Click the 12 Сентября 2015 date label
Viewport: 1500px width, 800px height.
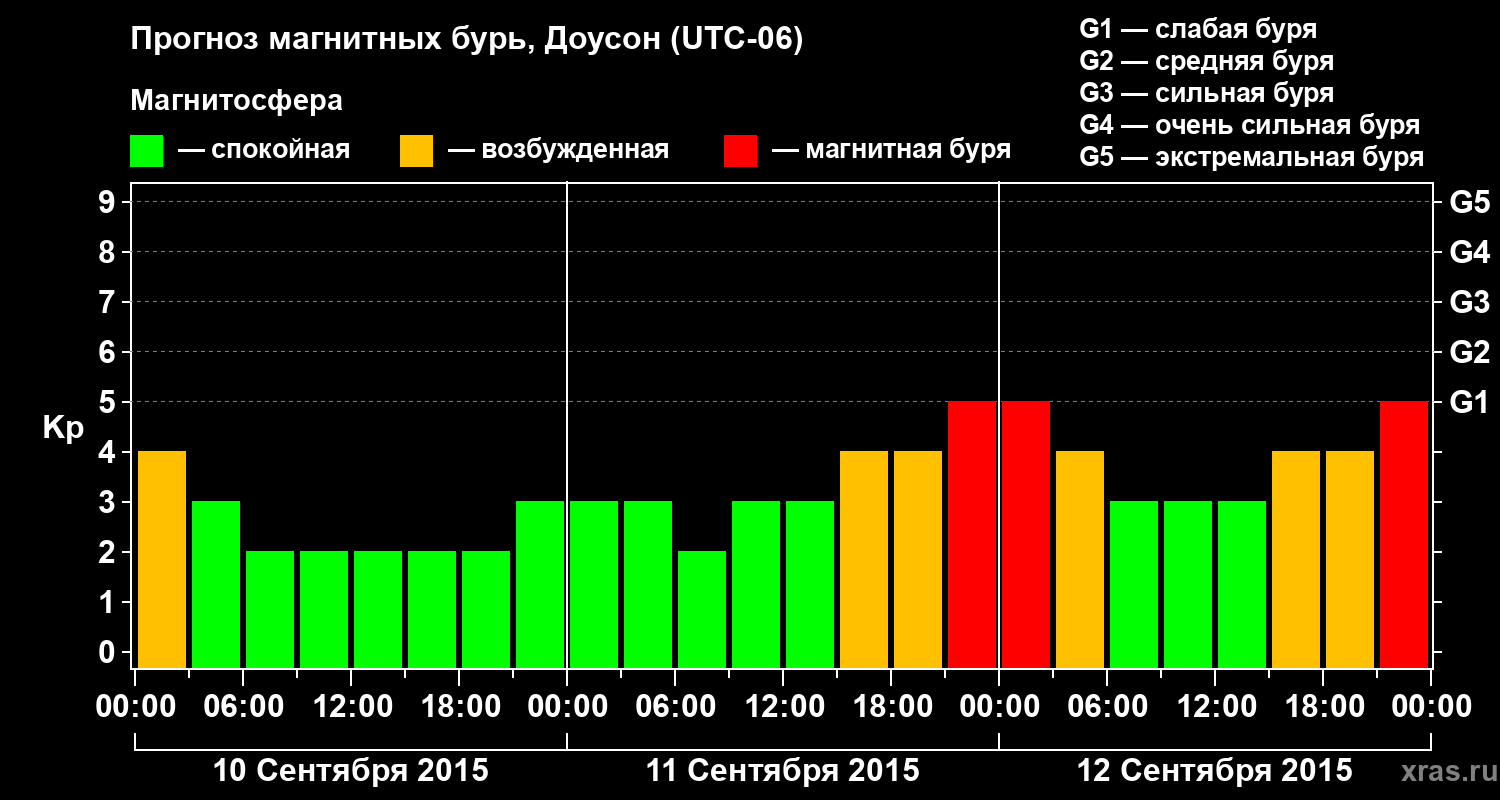coord(1215,771)
